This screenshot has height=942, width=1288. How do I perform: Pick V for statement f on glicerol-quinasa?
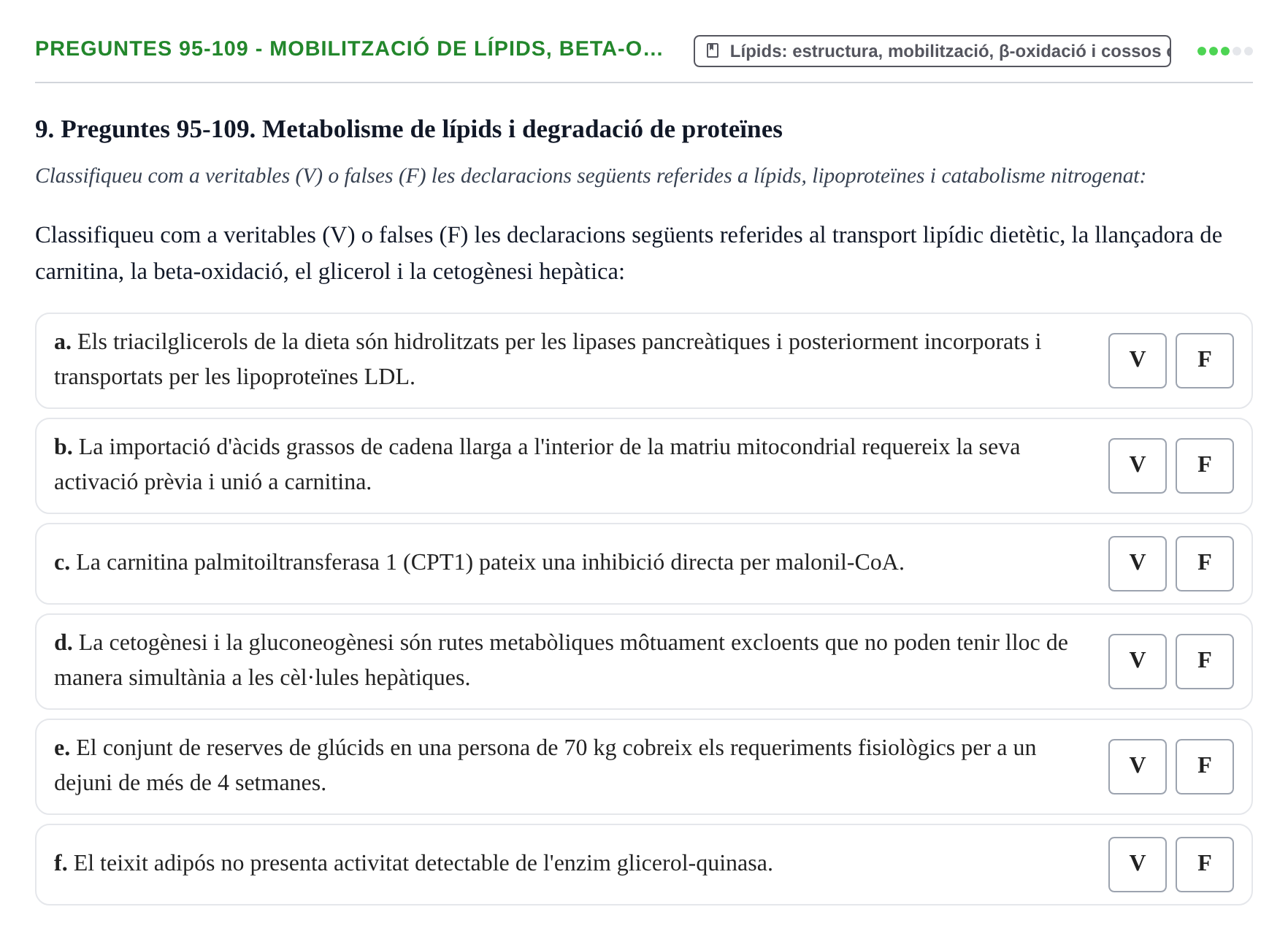click(x=1137, y=865)
